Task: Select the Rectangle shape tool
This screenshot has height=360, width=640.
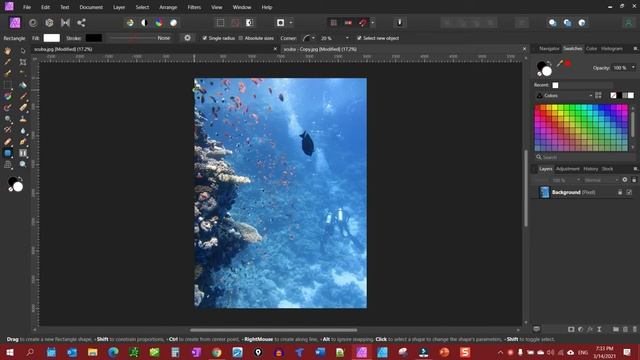Action: click(x=8, y=153)
